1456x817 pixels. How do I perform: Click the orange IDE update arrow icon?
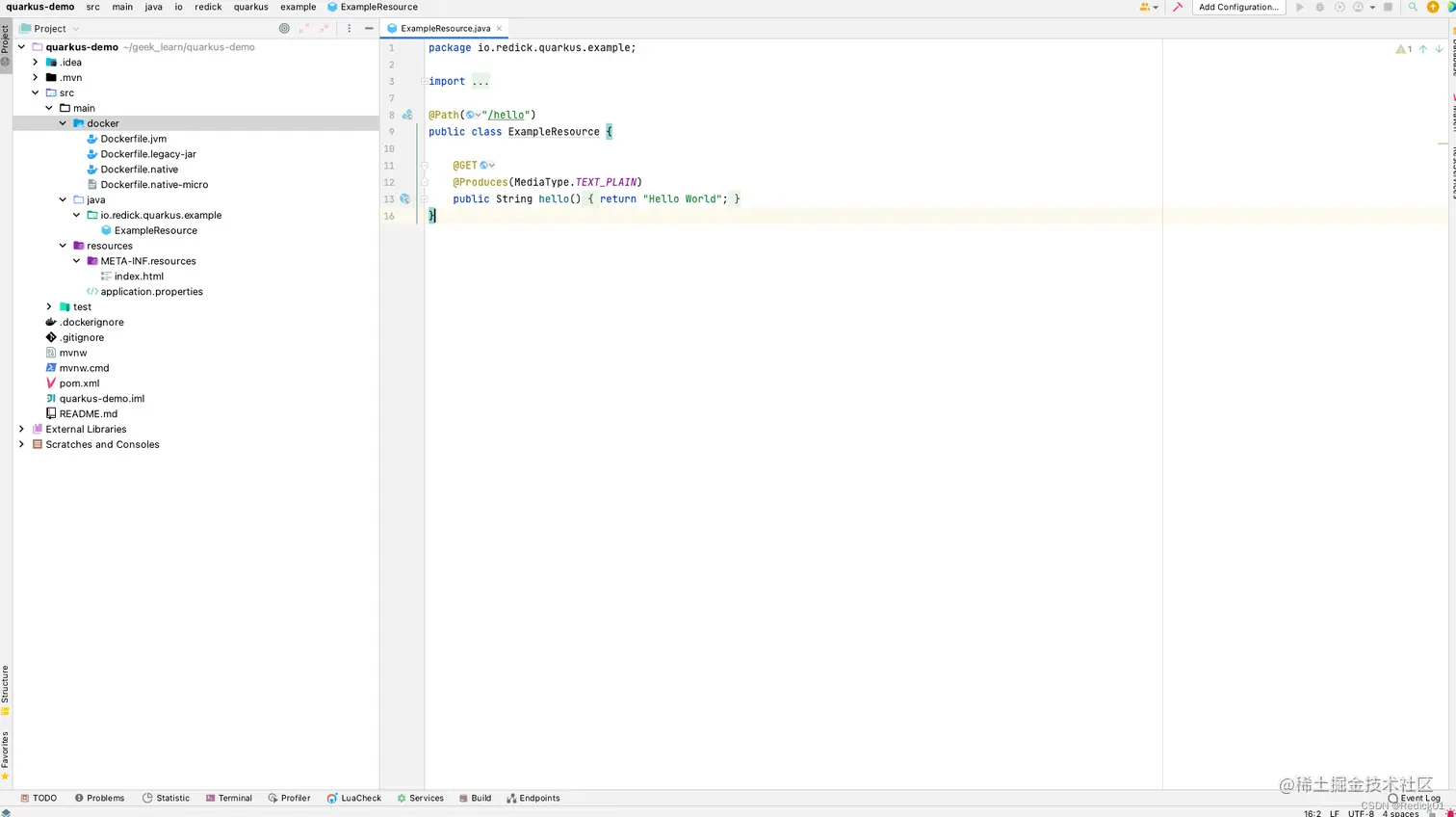click(x=1433, y=7)
